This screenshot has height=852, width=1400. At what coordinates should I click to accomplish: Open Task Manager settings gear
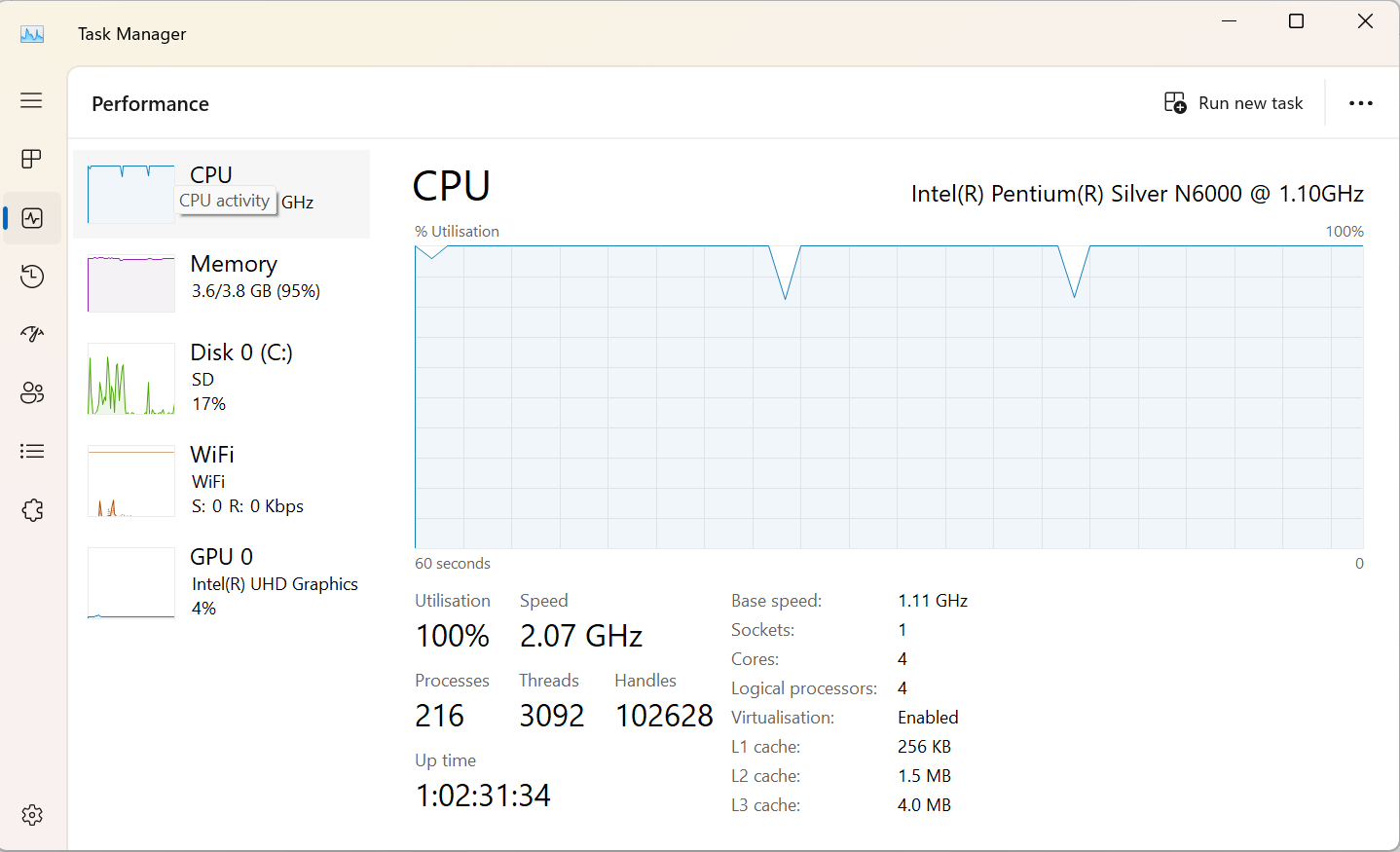click(x=31, y=815)
